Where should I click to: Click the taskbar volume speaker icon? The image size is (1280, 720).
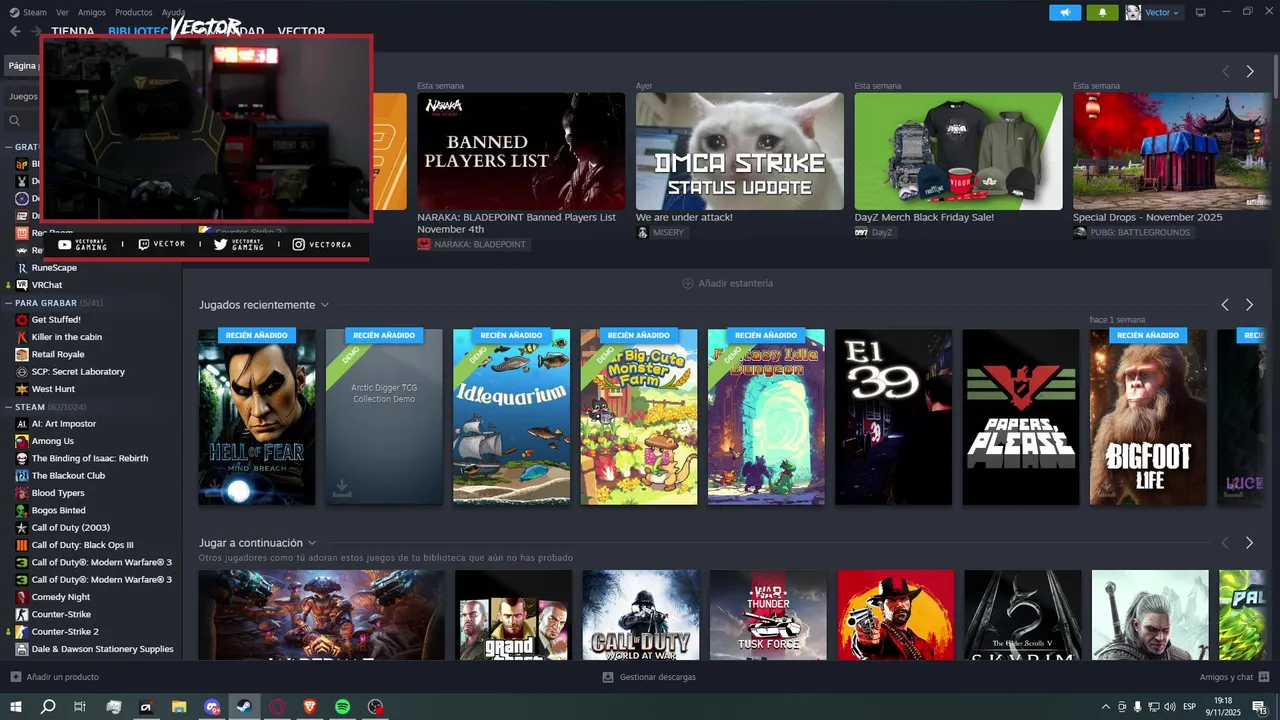point(1171,707)
